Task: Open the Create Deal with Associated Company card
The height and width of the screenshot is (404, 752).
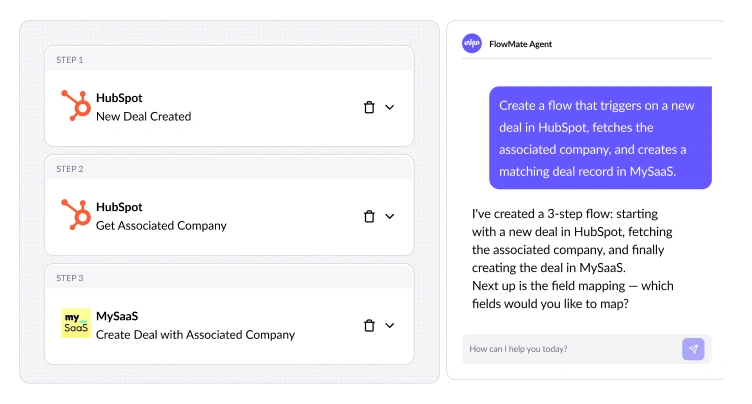Action: [220, 326]
